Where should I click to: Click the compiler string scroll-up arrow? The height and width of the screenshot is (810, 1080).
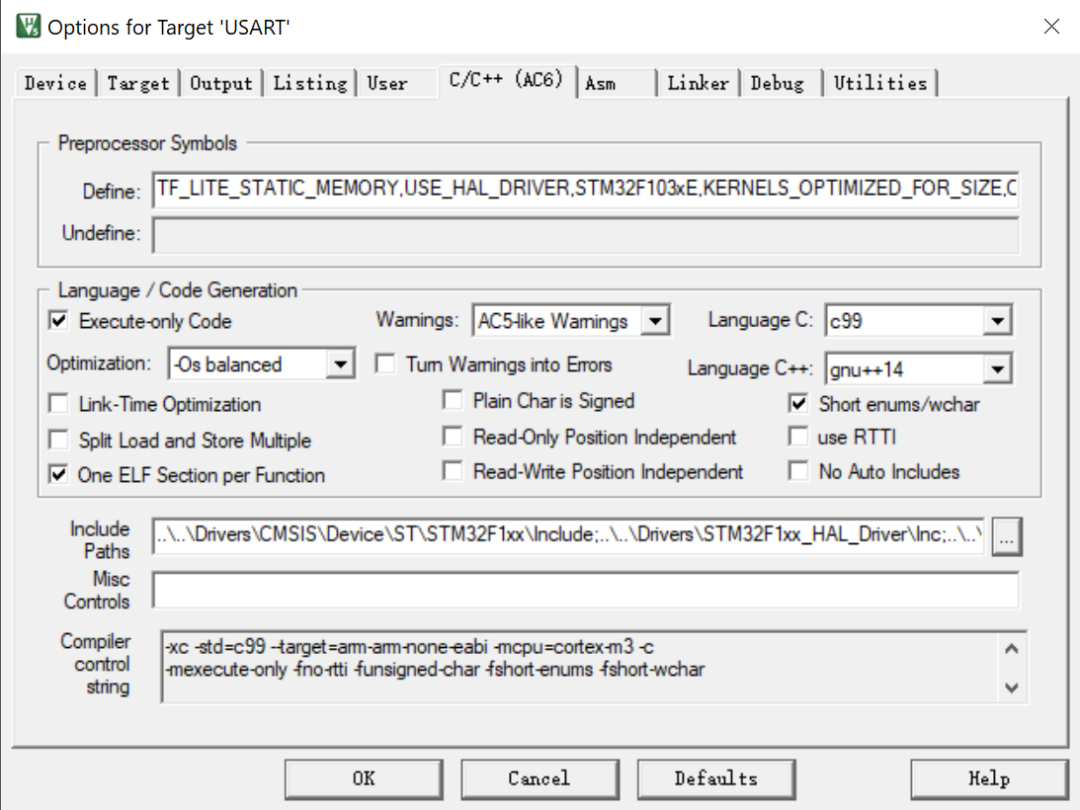click(1011, 648)
